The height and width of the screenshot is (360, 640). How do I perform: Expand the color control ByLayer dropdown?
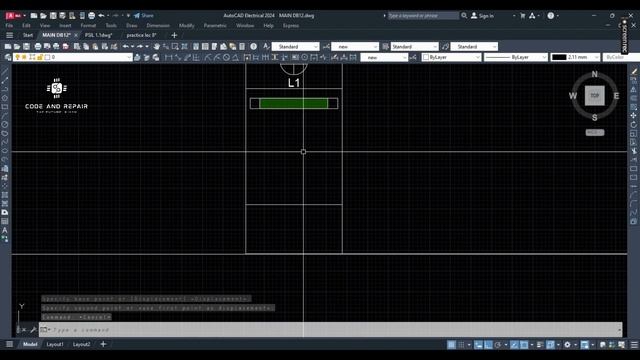pyautogui.click(x=477, y=57)
